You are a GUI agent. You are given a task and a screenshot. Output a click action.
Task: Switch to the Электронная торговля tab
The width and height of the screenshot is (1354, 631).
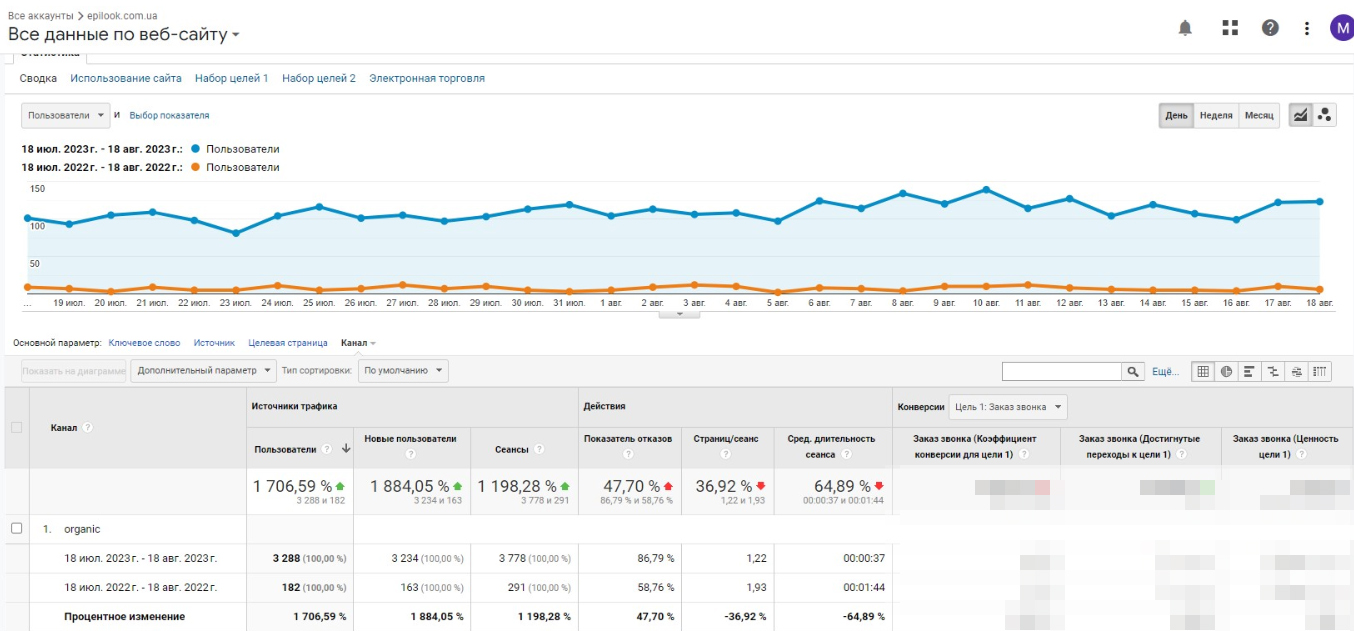tap(427, 78)
